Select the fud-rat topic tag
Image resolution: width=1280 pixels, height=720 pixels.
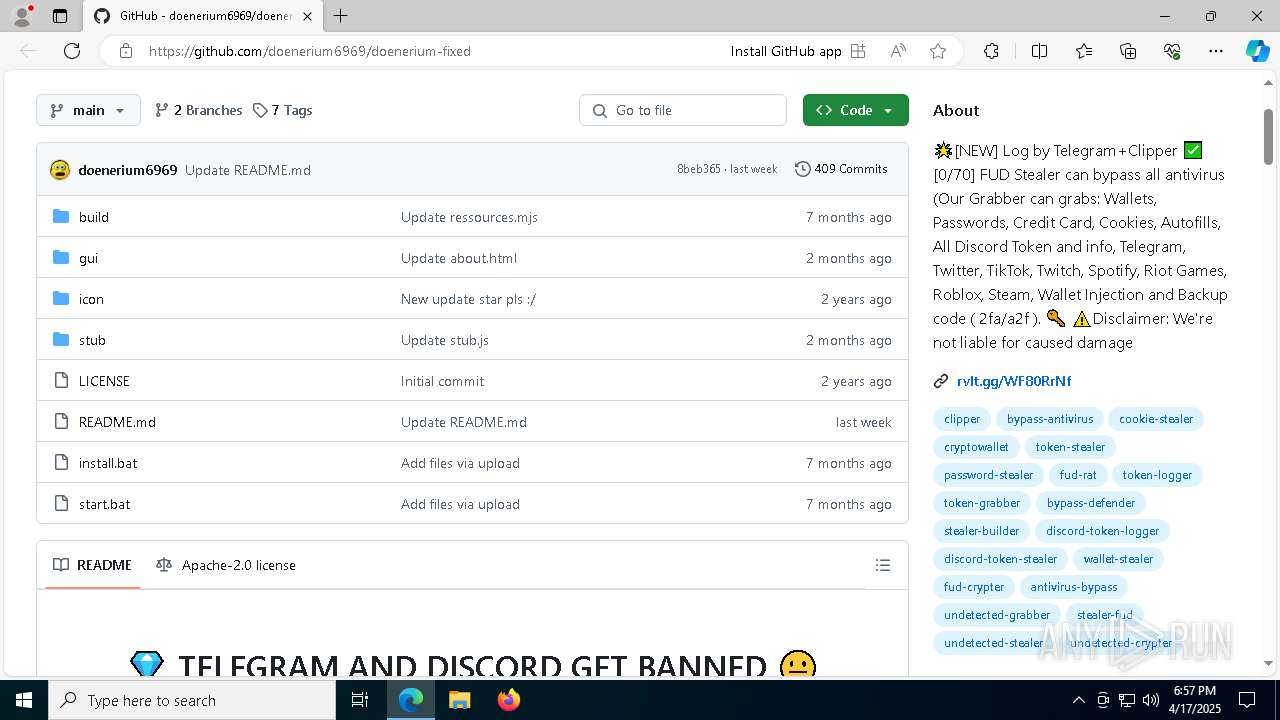click(1078, 475)
